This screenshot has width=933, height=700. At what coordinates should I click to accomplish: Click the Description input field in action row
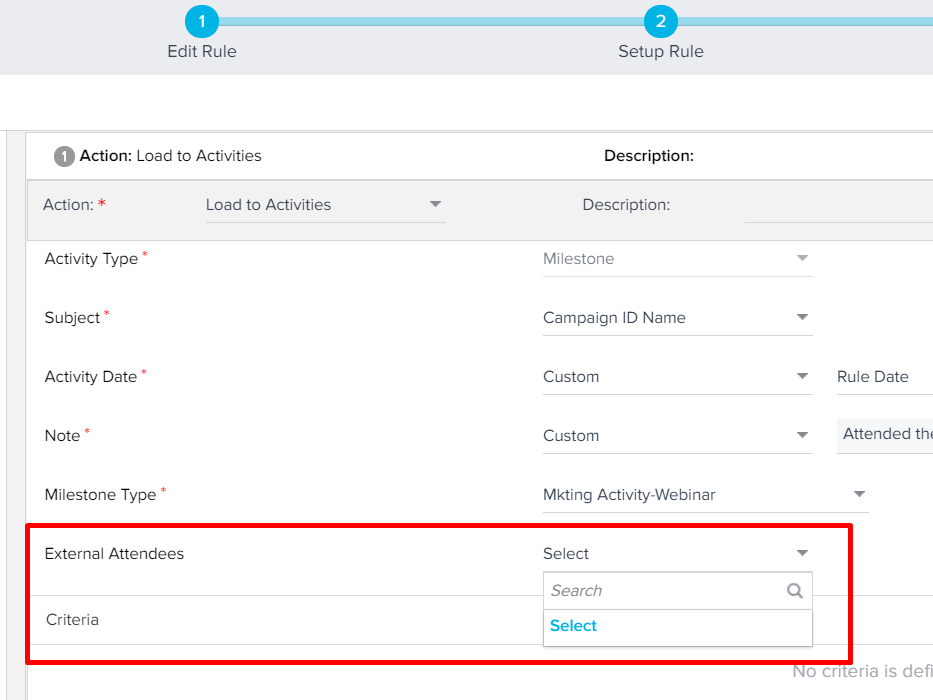(838, 206)
